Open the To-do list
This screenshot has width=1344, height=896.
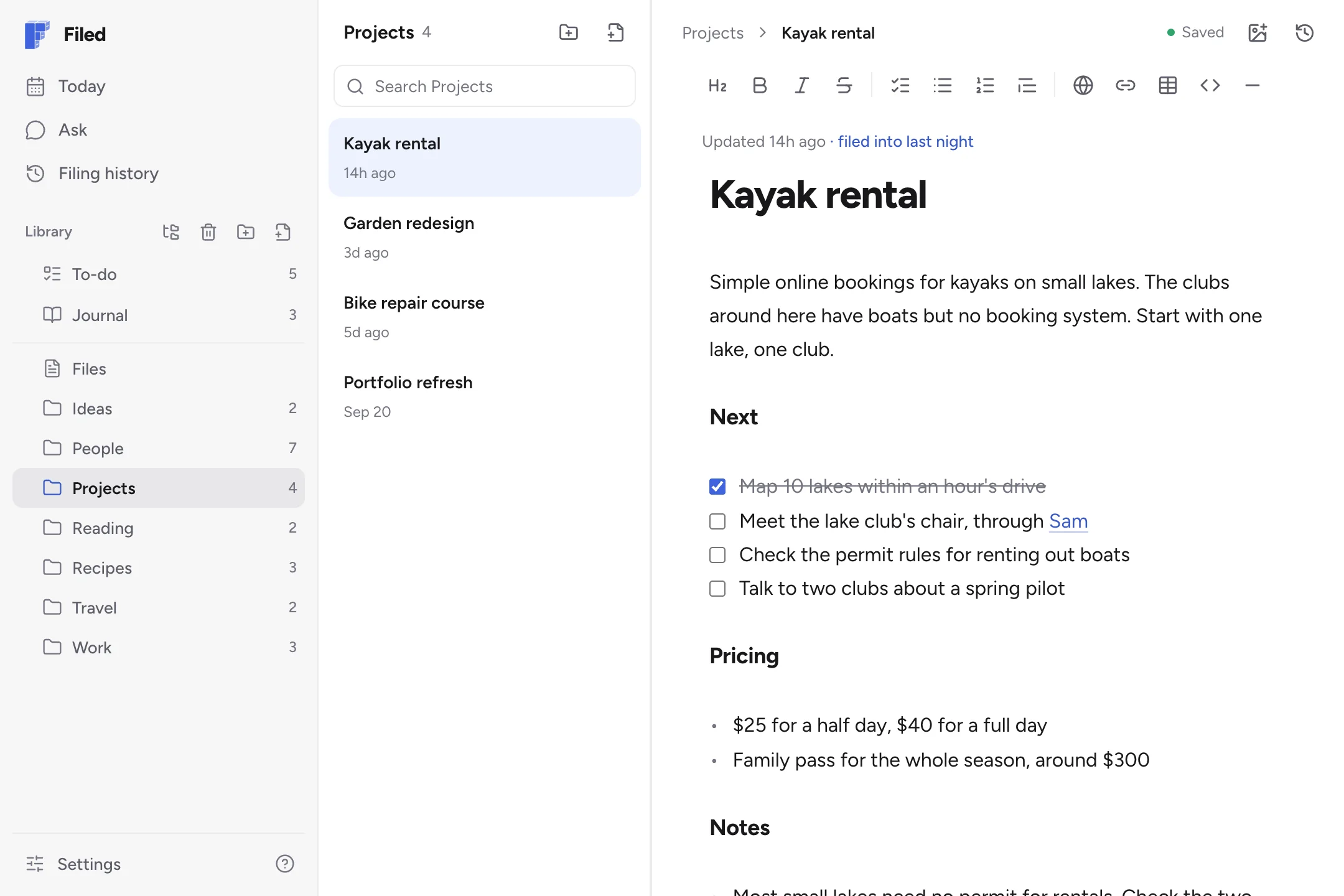[159, 274]
